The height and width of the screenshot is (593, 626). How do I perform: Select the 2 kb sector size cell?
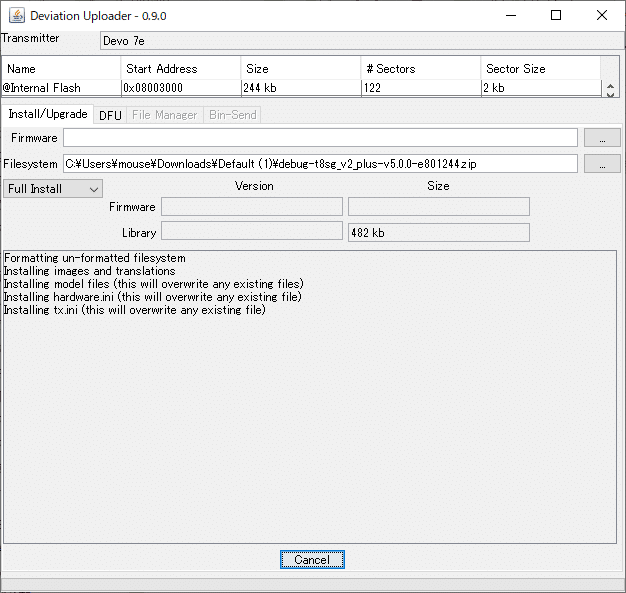point(541,88)
